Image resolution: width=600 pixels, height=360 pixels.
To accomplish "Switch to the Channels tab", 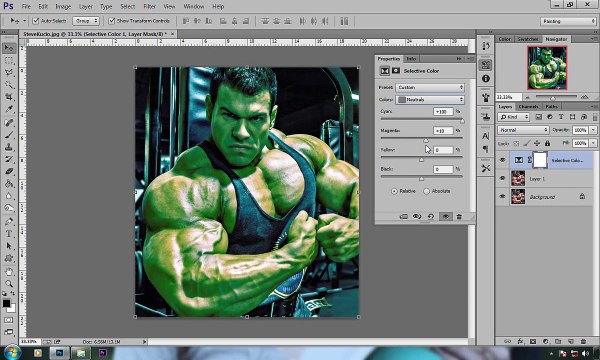I will (x=528, y=106).
